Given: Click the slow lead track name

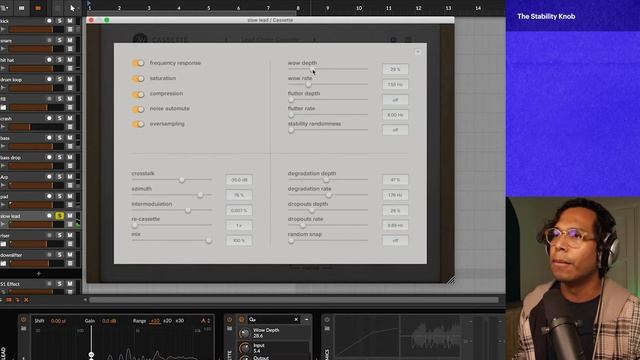Looking at the screenshot, I should click(x=10, y=216).
